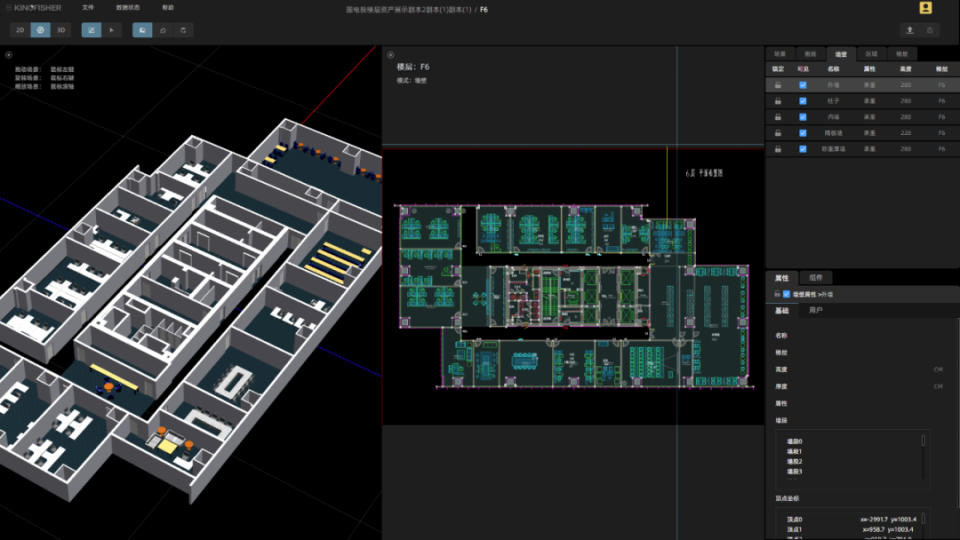
Task: Open the 文件 menu
Action: click(88, 8)
